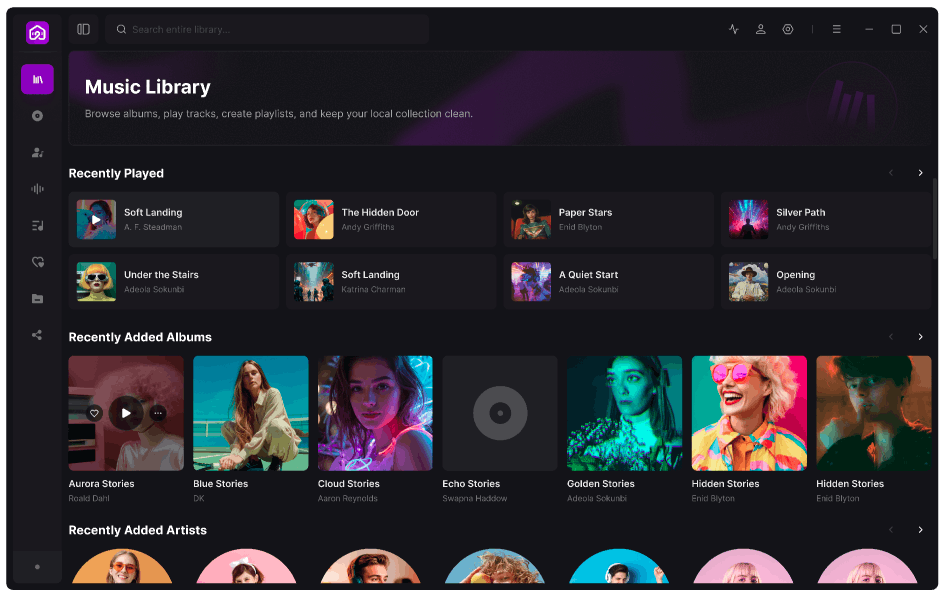The width and height of the screenshot is (950, 611).
Task: Go to next page of Recently Added Artists
Action: click(x=920, y=530)
